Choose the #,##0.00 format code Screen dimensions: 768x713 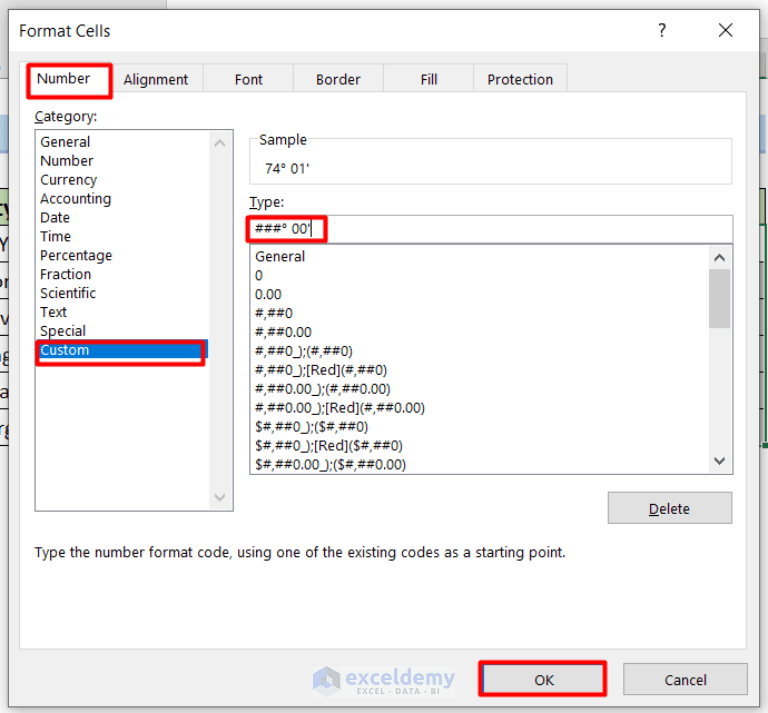point(480,333)
